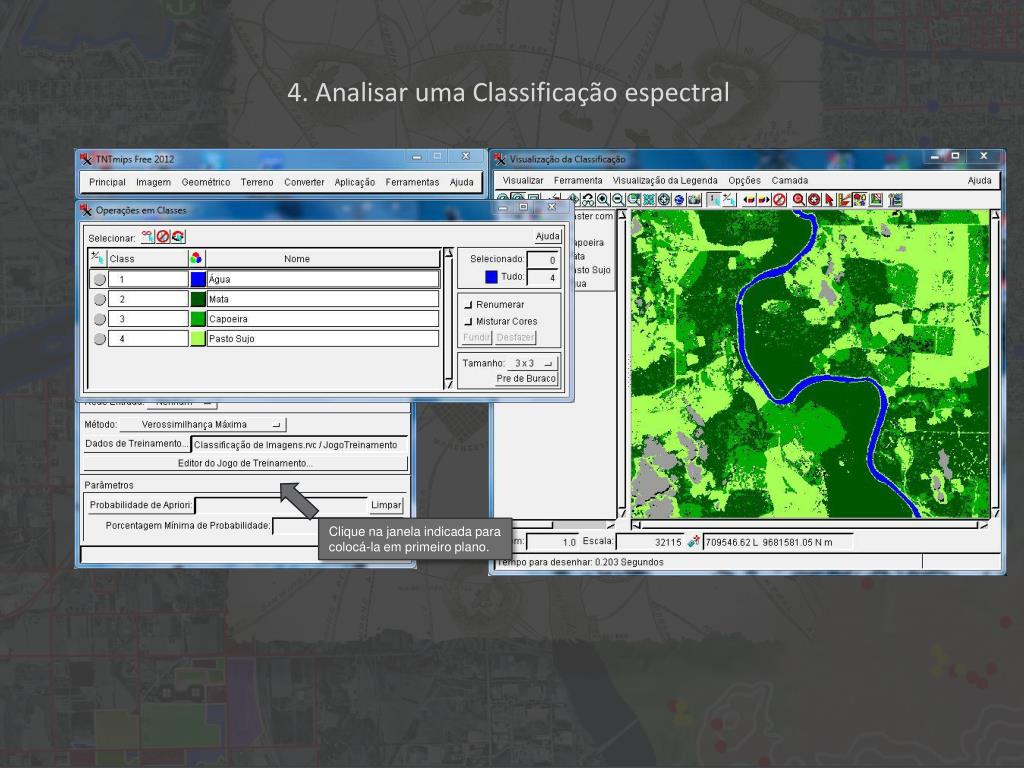
Task: Click the light green Pasto Sujo swatch
Action: pos(198,338)
